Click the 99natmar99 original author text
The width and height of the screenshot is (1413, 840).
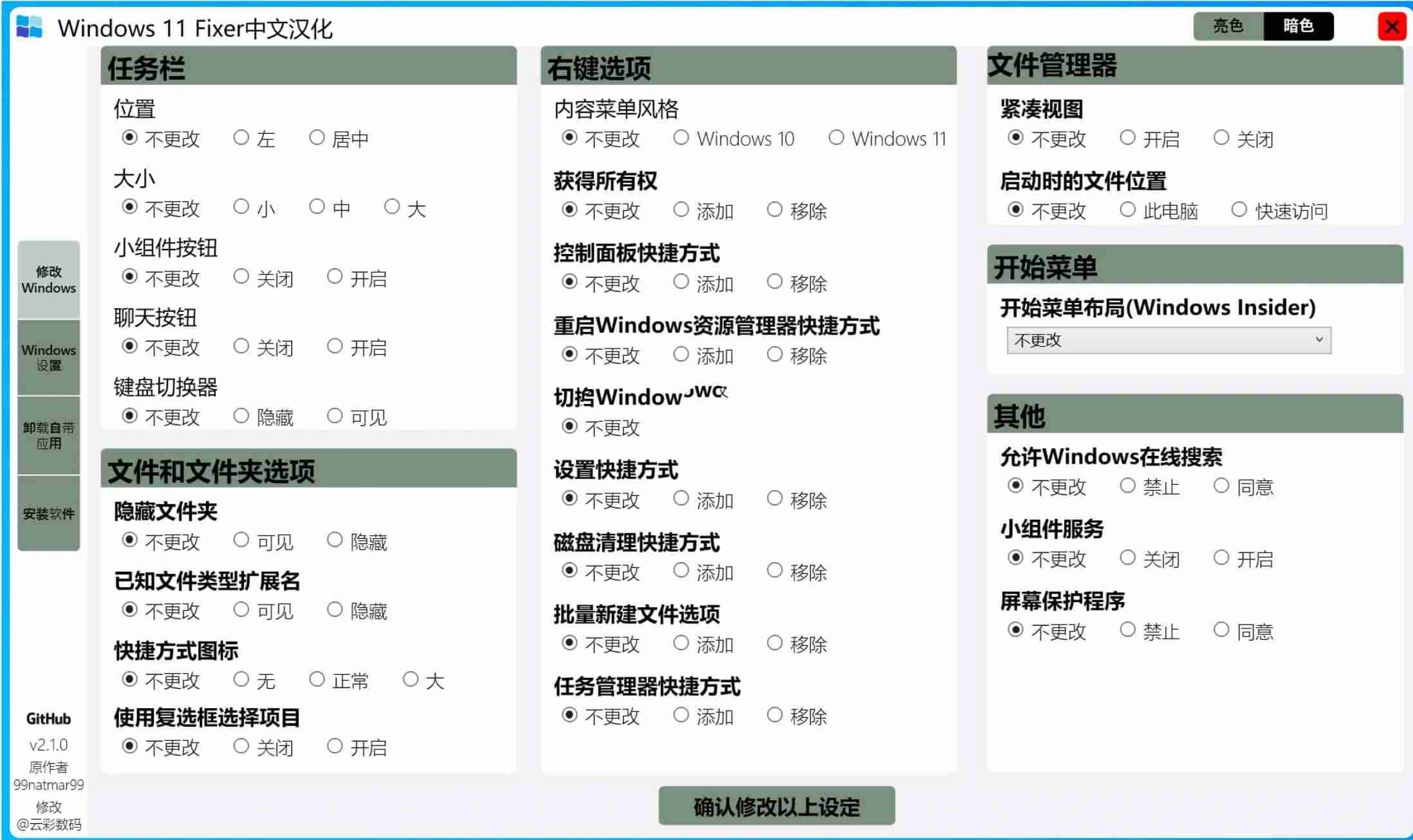point(49,785)
